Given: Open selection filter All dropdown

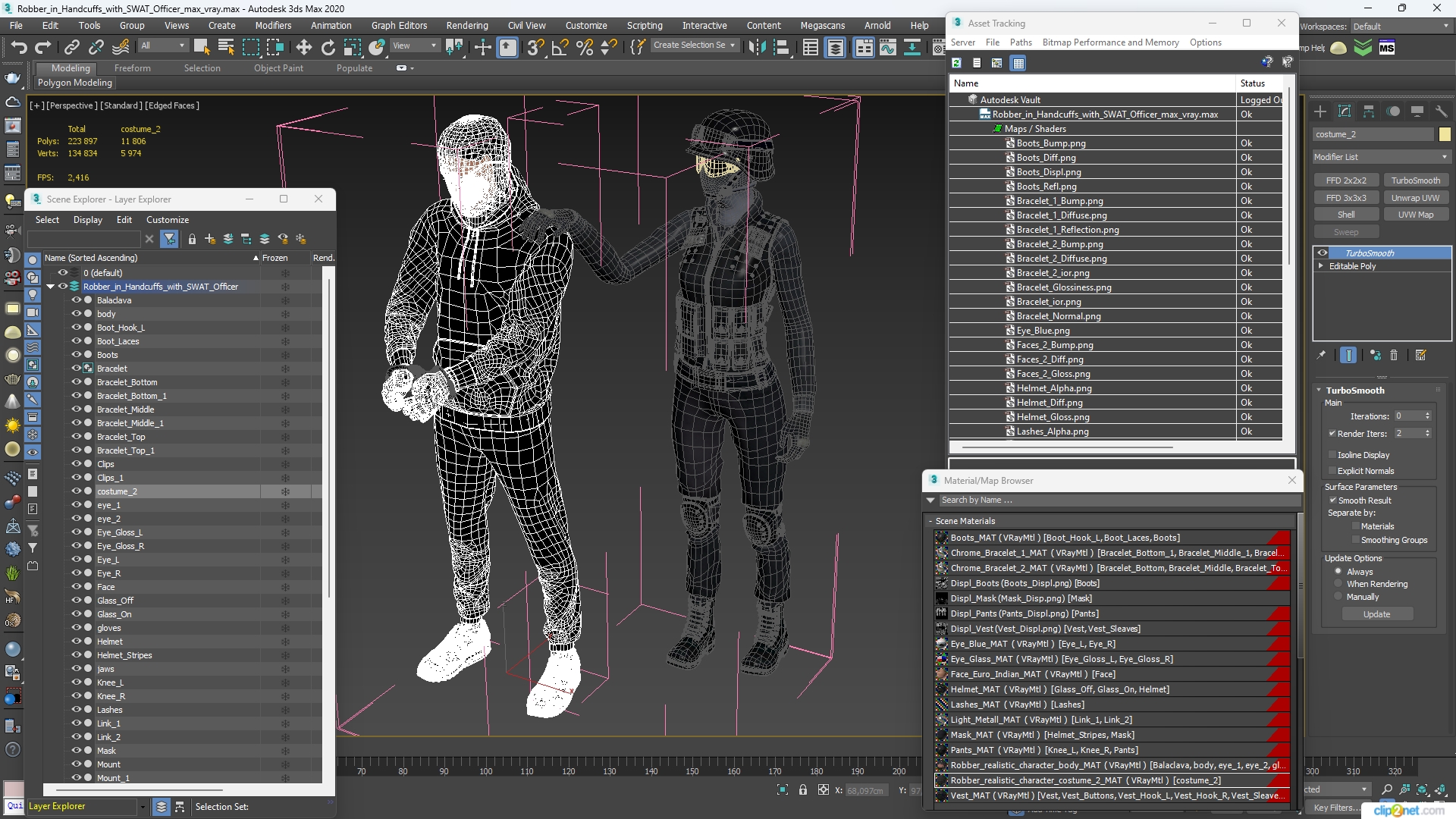Looking at the screenshot, I should 162,45.
